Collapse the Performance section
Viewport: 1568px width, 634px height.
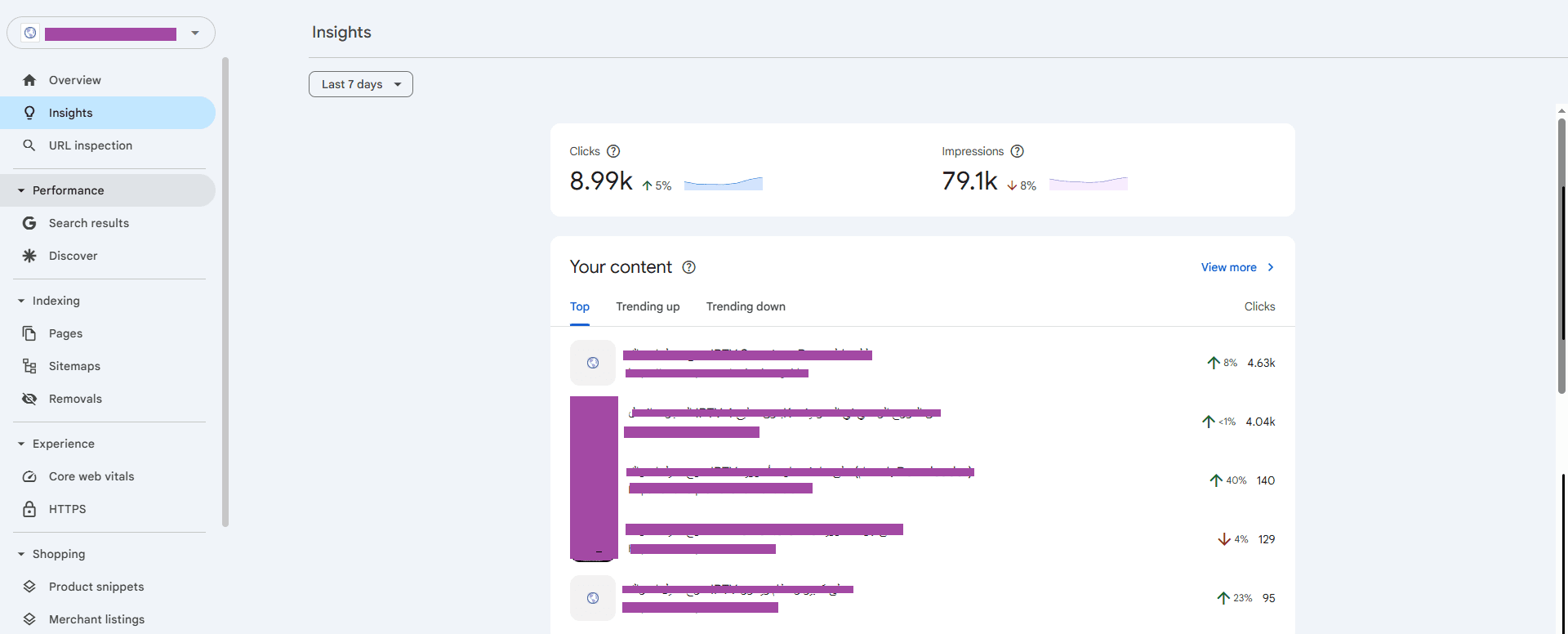click(x=21, y=190)
